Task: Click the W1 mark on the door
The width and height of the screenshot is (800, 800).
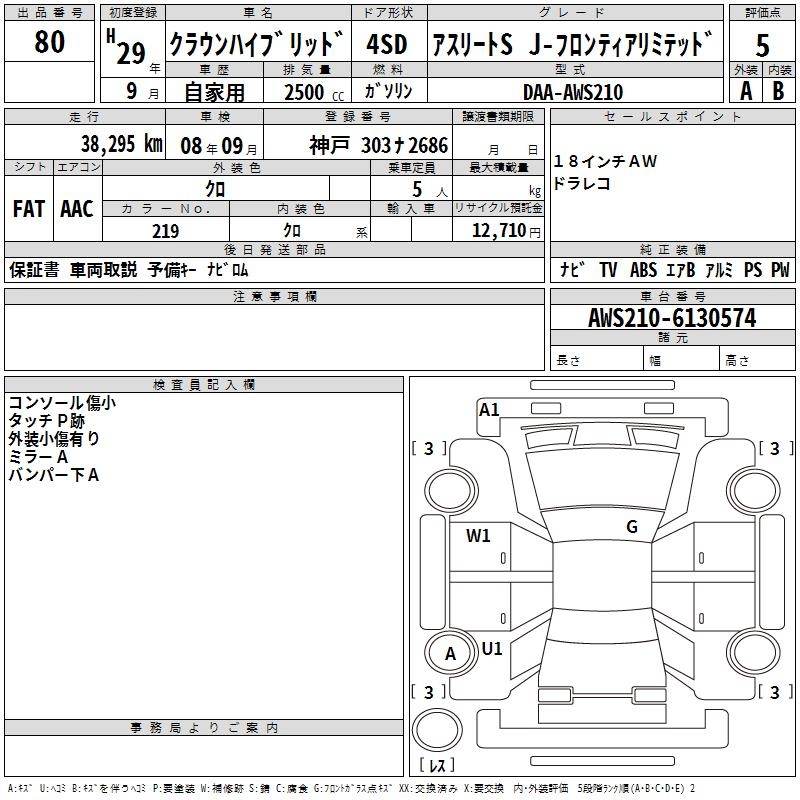Action: click(478, 536)
